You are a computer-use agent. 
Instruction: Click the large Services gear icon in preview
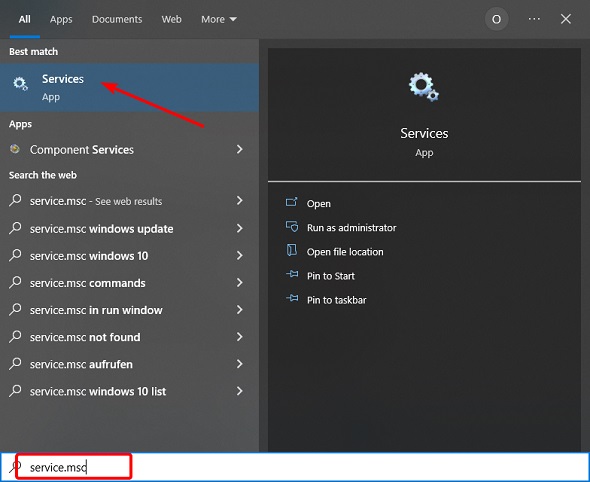[x=424, y=87]
